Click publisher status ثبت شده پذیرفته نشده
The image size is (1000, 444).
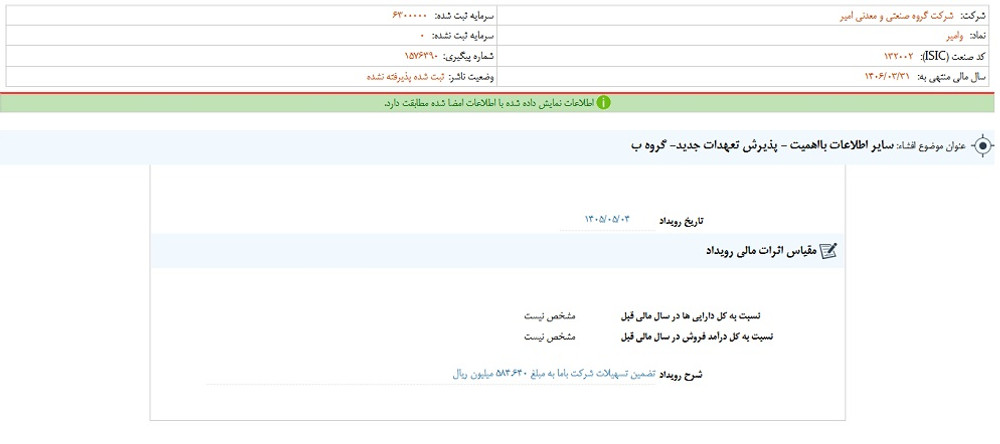pyautogui.click(x=405, y=77)
